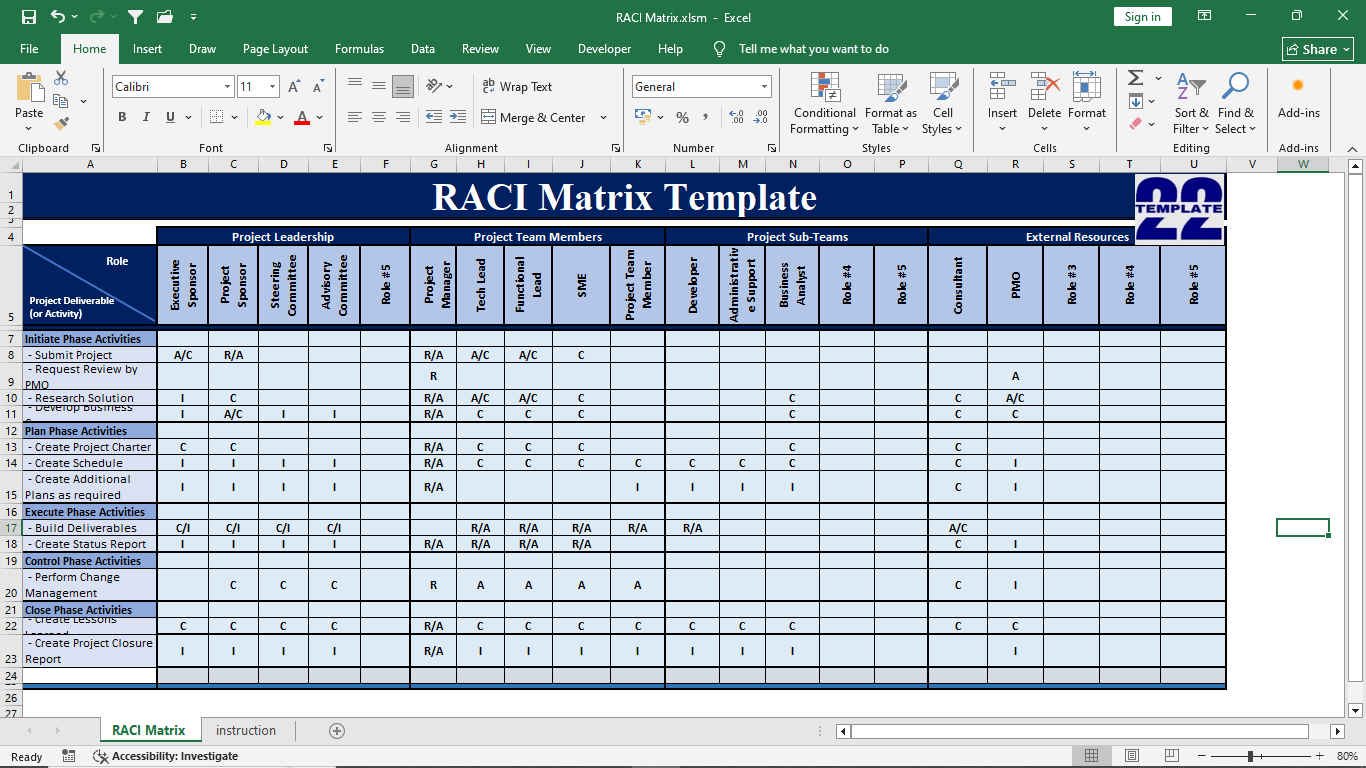Click the Cut scissors icon
This screenshot has height=768, width=1366.
[61, 78]
